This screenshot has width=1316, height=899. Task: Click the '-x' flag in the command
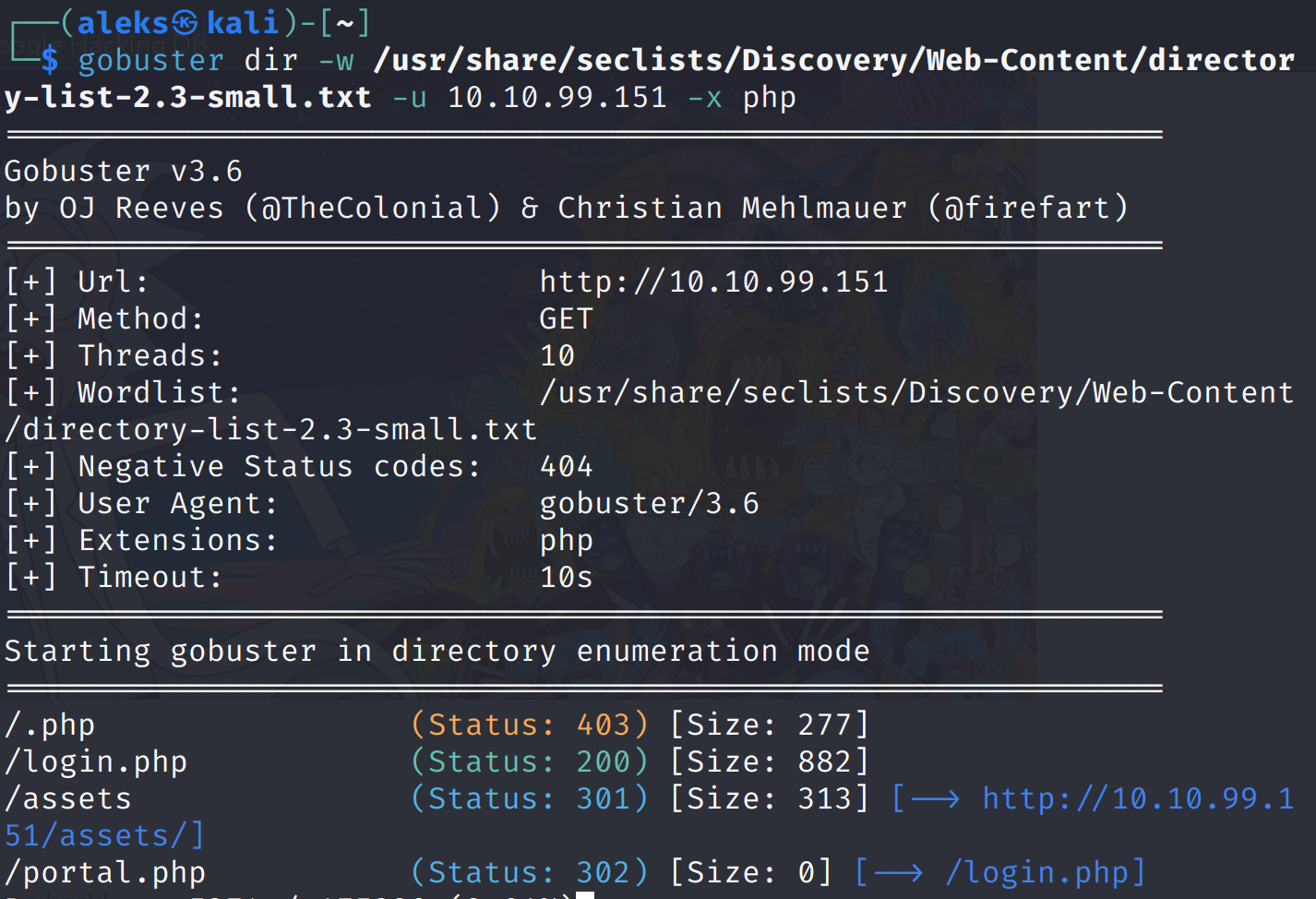click(705, 98)
